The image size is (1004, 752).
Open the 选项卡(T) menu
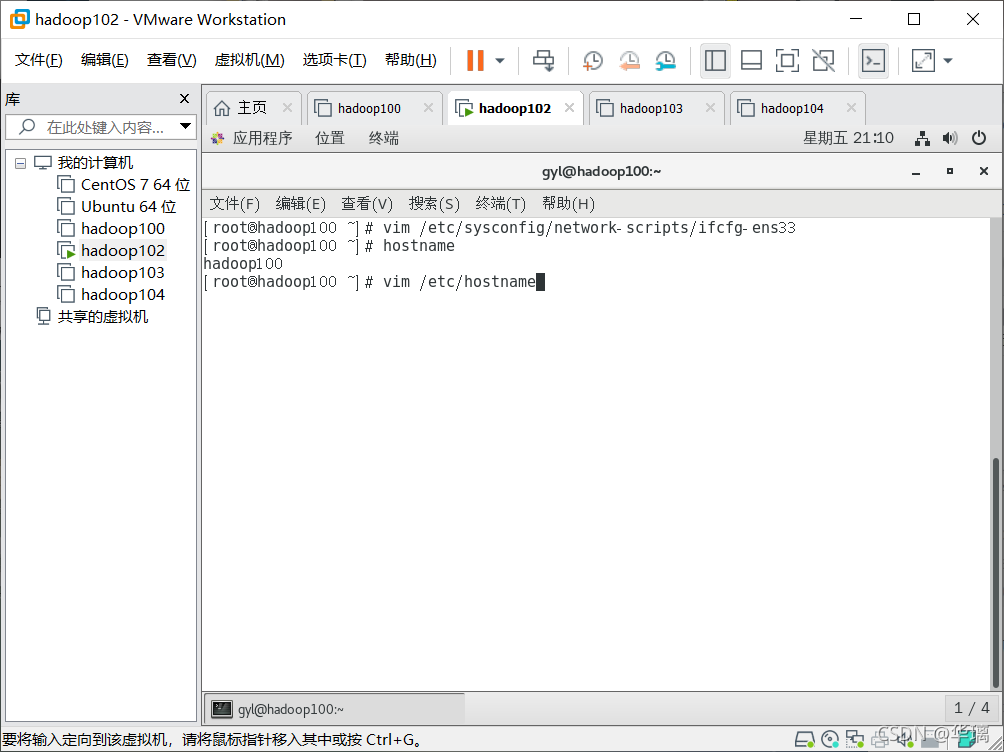pyautogui.click(x=334, y=60)
